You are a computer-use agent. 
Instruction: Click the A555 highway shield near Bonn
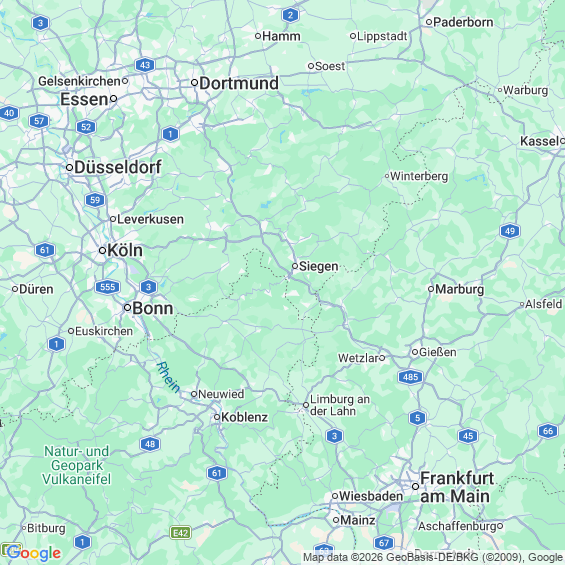click(x=107, y=287)
